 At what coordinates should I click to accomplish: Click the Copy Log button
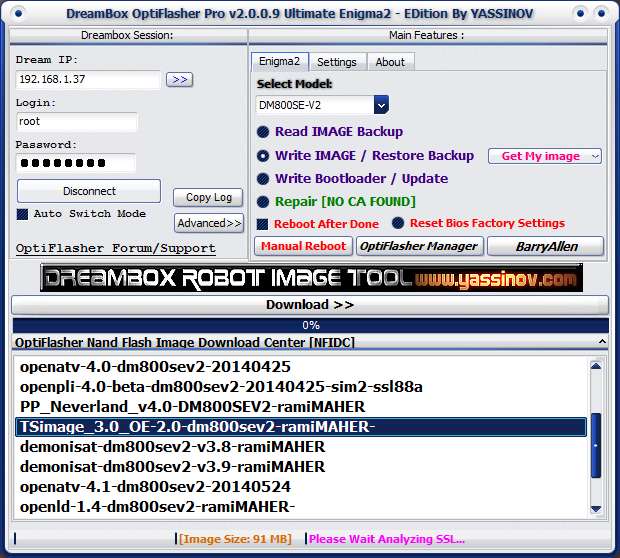click(208, 197)
